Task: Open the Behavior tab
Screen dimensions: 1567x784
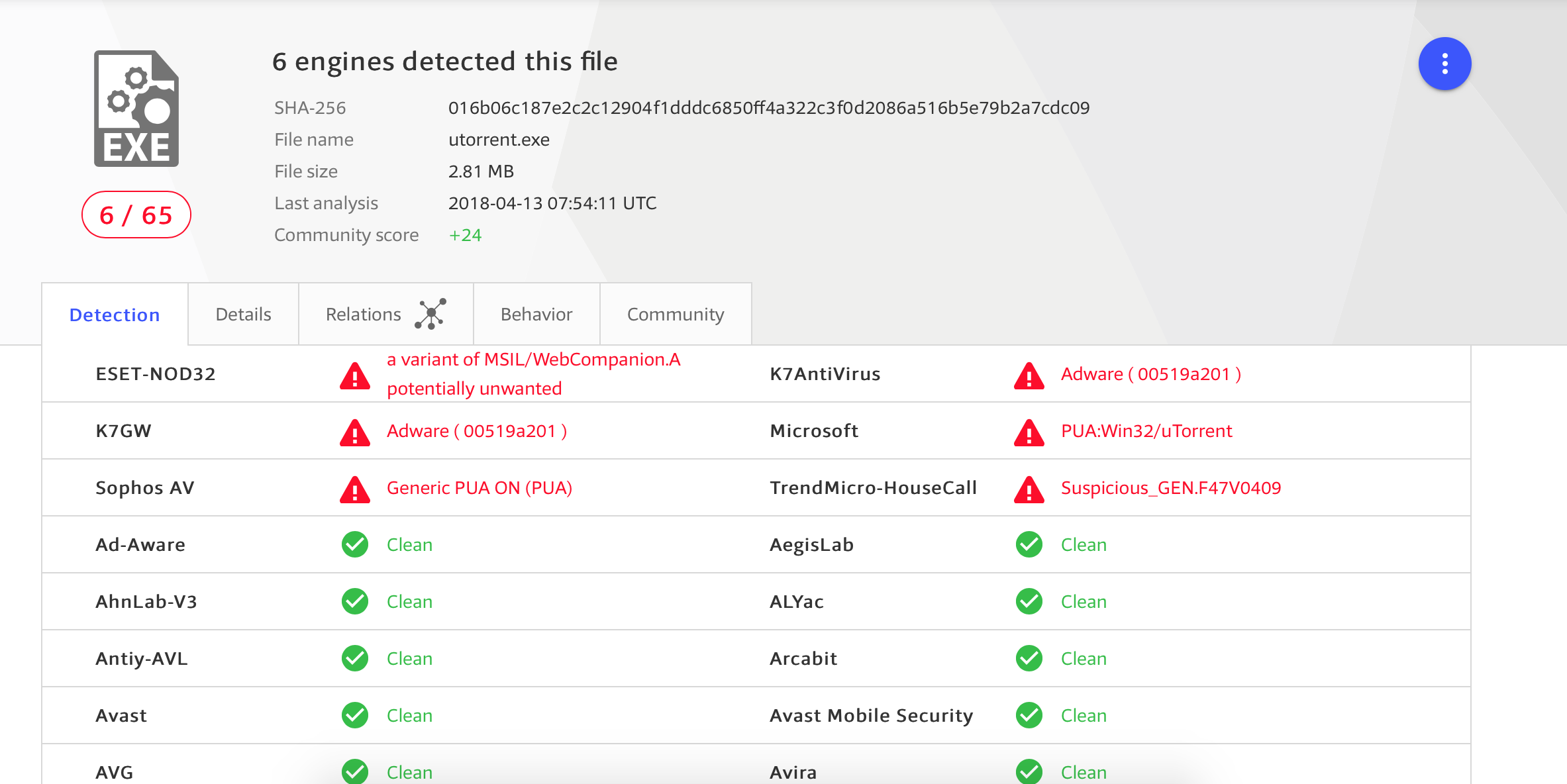Action: coord(536,315)
